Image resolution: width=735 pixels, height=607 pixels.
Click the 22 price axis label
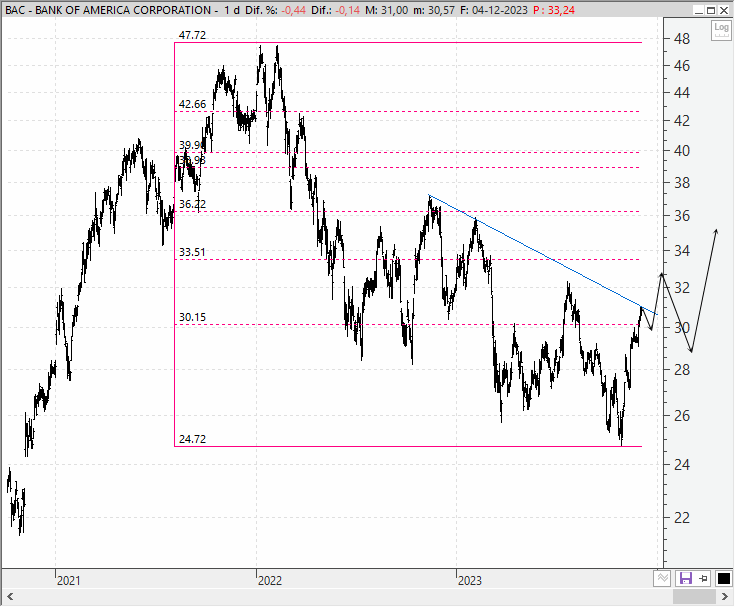(x=682, y=518)
